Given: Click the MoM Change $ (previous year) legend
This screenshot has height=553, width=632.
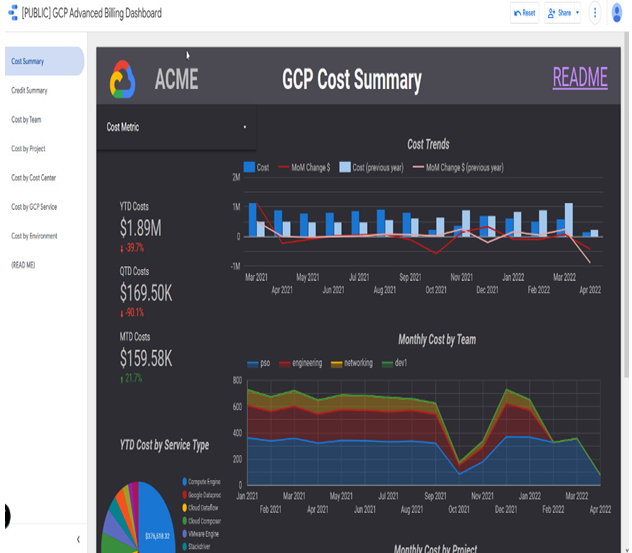Looking at the screenshot, I should (x=458, y=167).
